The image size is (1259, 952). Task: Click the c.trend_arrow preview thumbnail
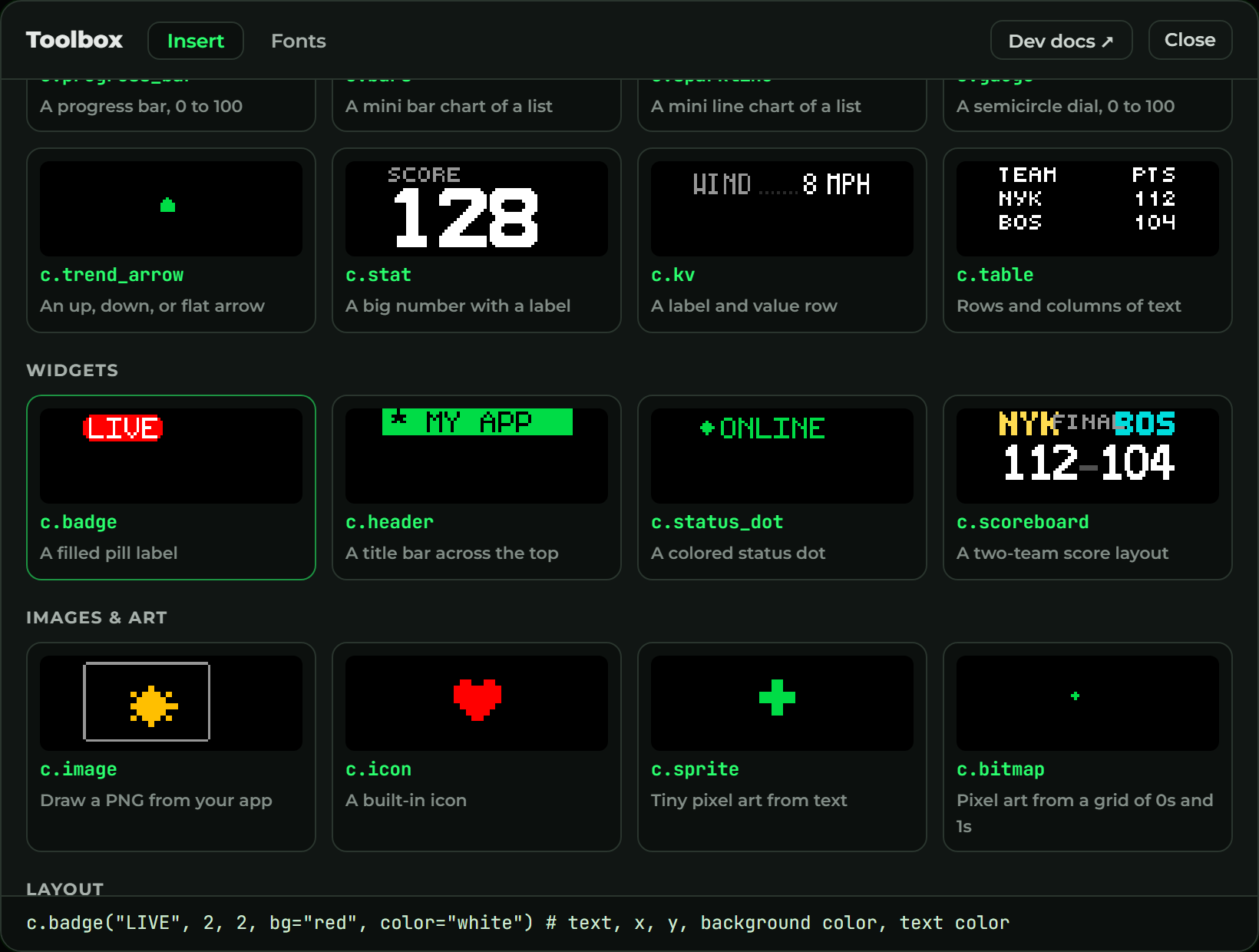(171, 209)
